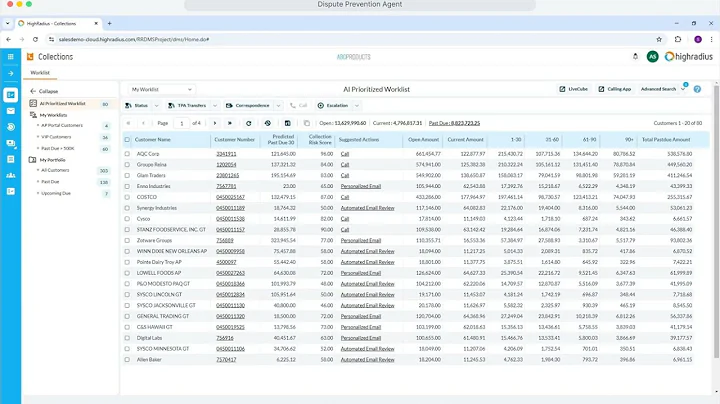The image size is (720, 404).
Task: Go to first page of worklist
Action: tap(129, 123)
